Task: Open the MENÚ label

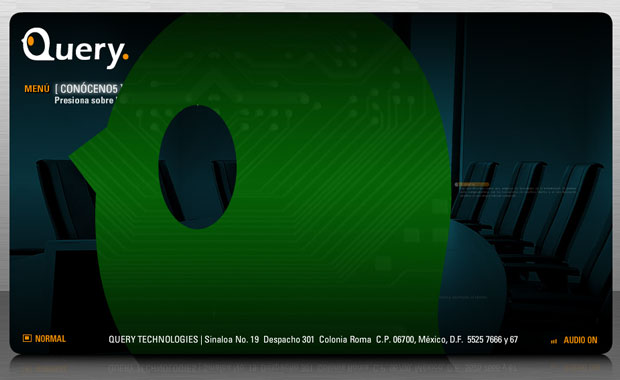Action: coord(37,89)
